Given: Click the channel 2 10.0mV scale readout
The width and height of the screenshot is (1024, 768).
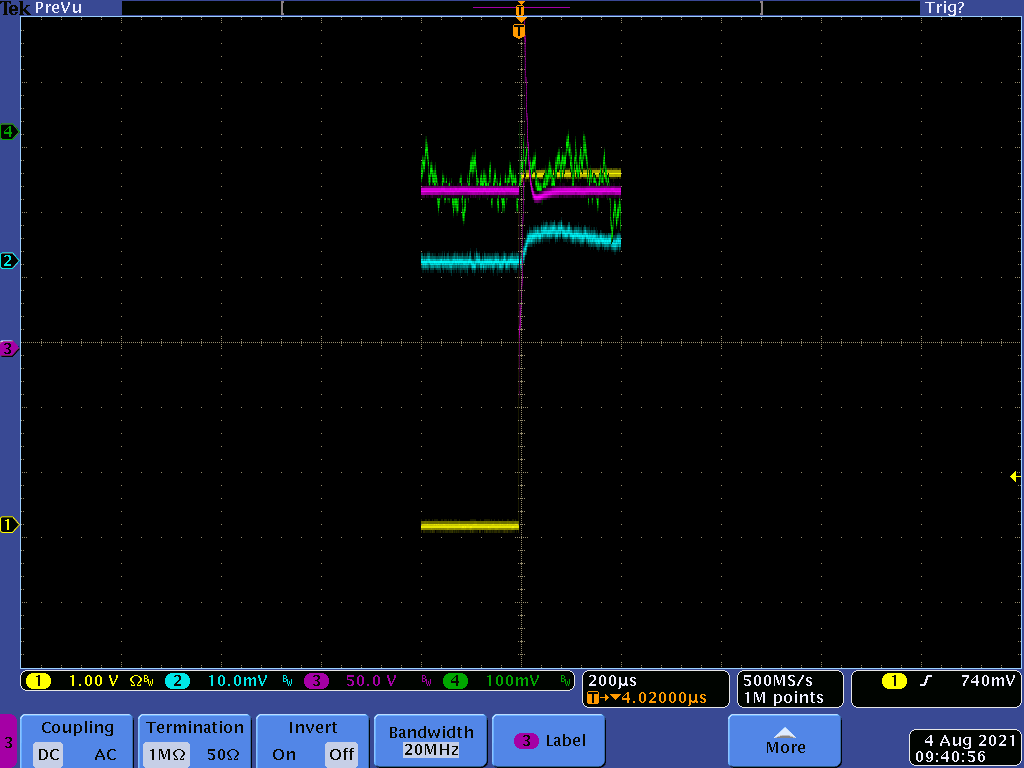Looking at the screenshot, I should click(237, 681).
